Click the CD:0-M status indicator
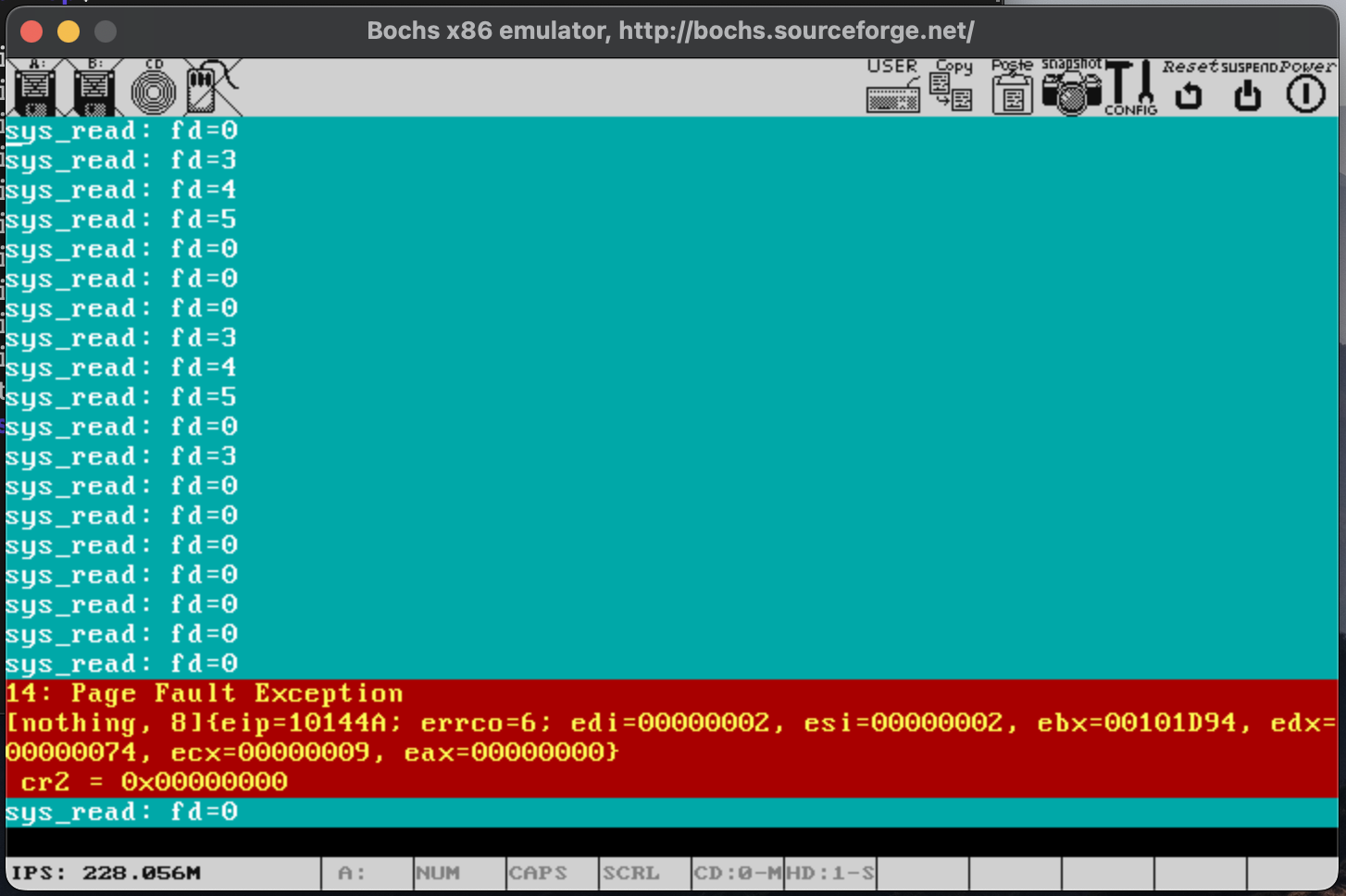 point(737,873)
